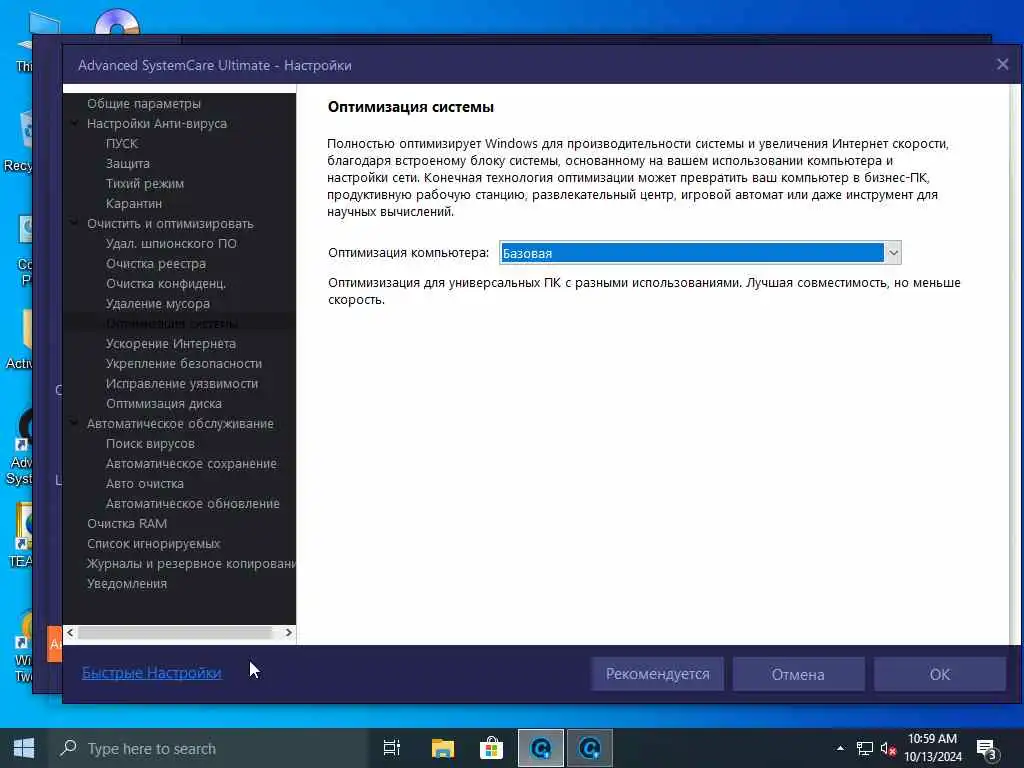This screenshot has height=768, width=1024.
Task: Show hidden system tray icons
Action: point(840,748)
